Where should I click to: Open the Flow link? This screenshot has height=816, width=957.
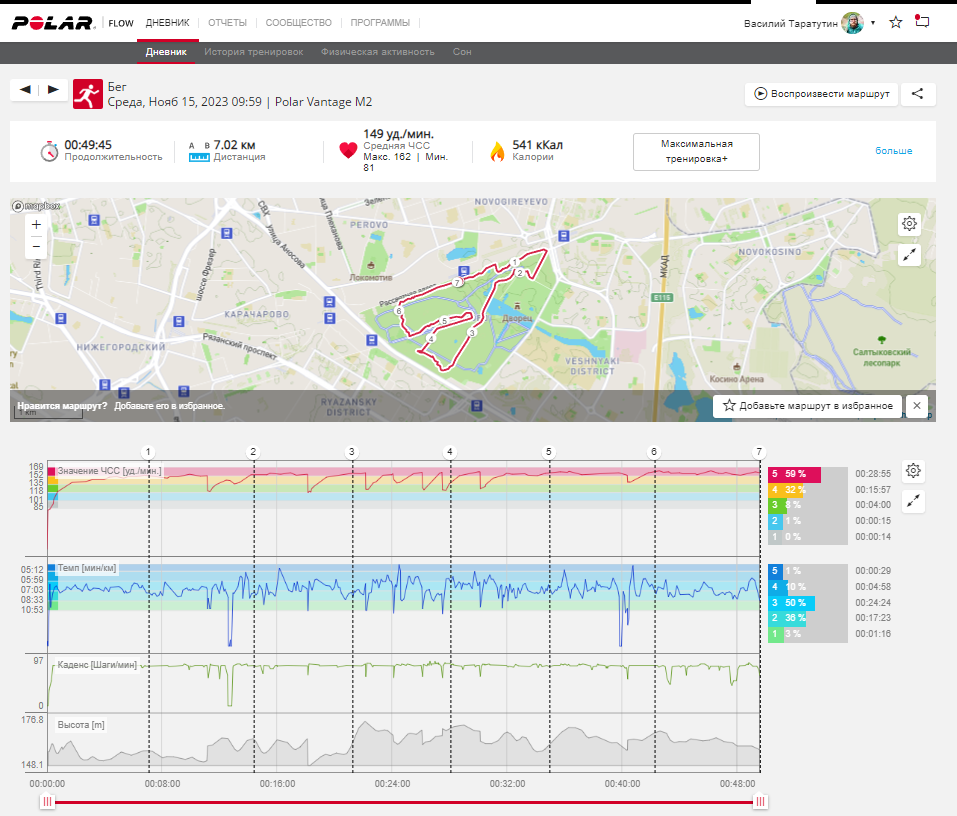click(121, 23)
